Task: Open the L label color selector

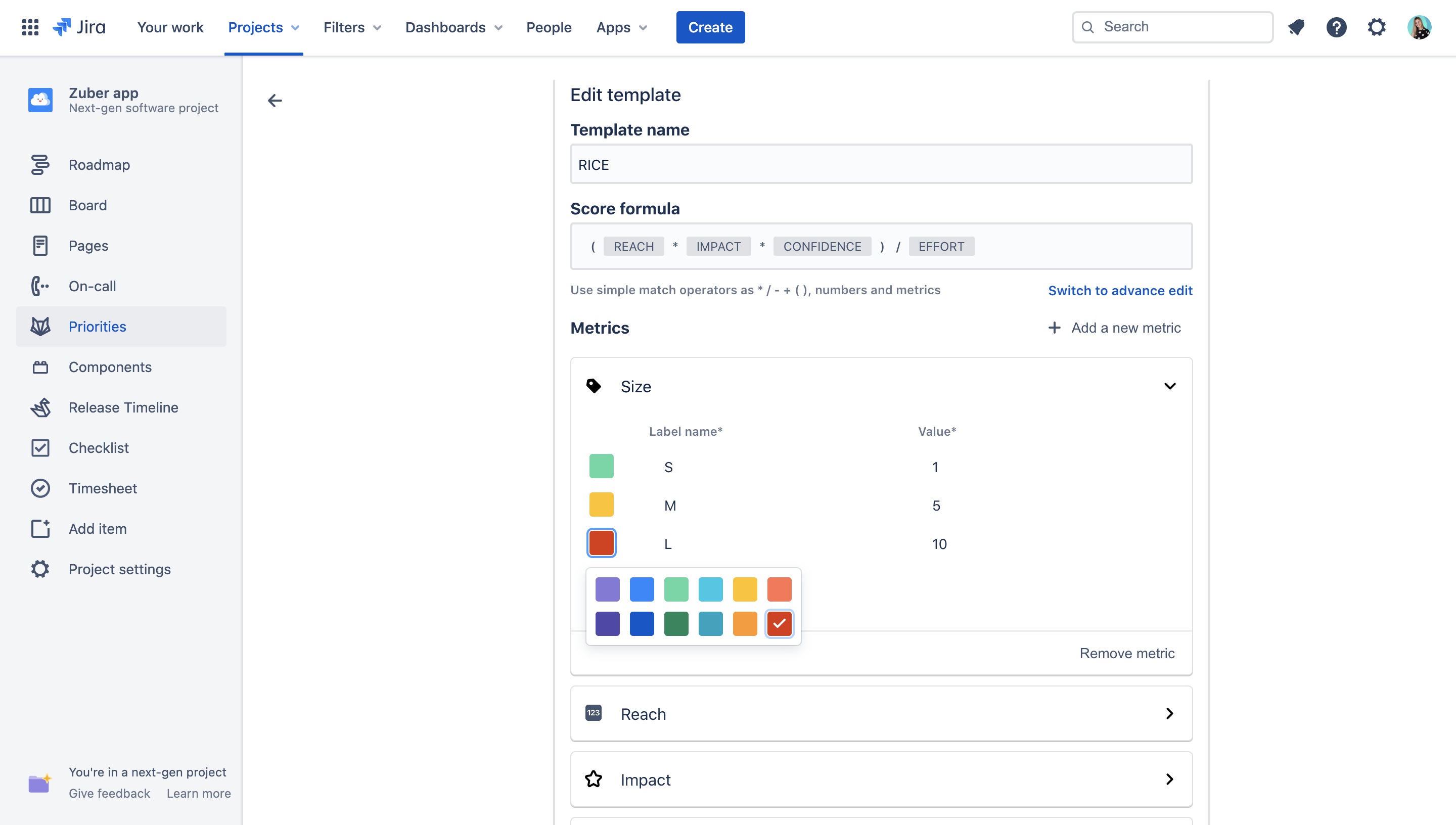Action: (601, 543)
